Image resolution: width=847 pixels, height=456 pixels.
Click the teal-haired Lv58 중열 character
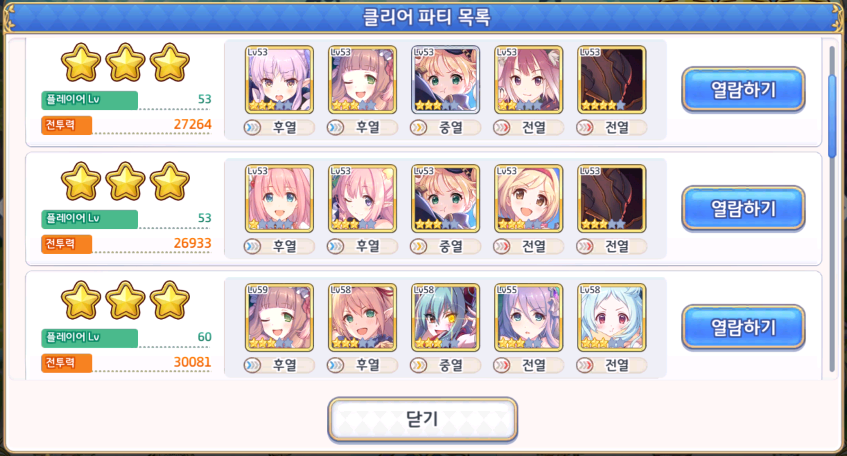click(446, 318)
